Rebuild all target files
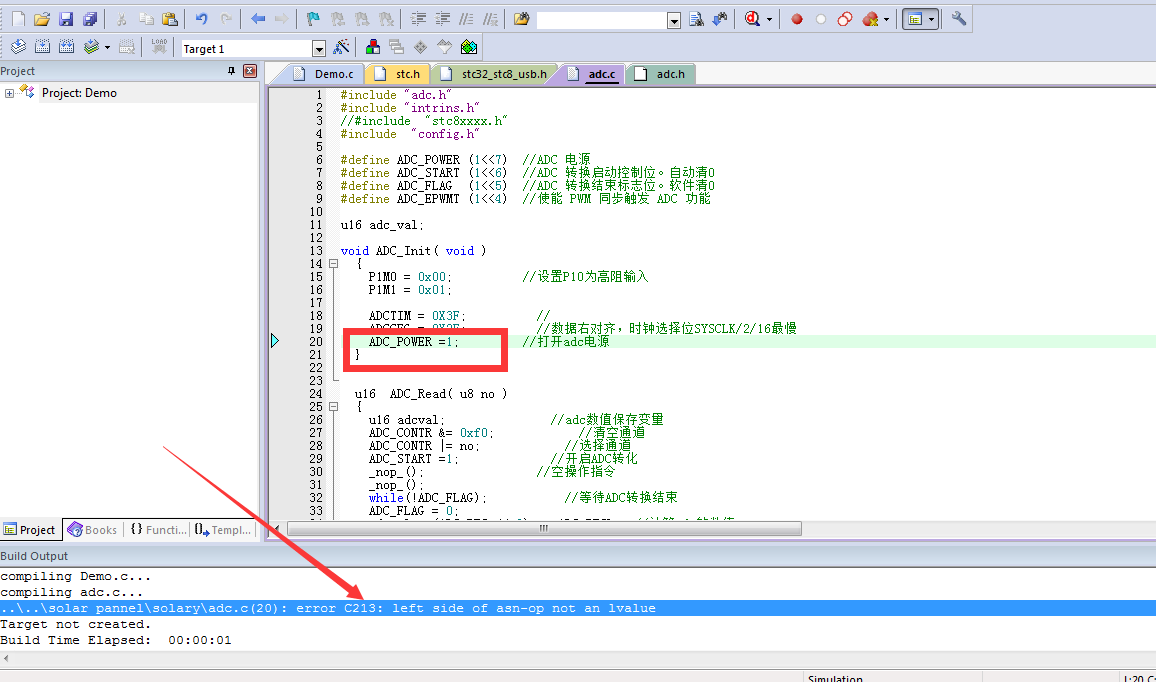1156x682 pixels. click(66, 47)
